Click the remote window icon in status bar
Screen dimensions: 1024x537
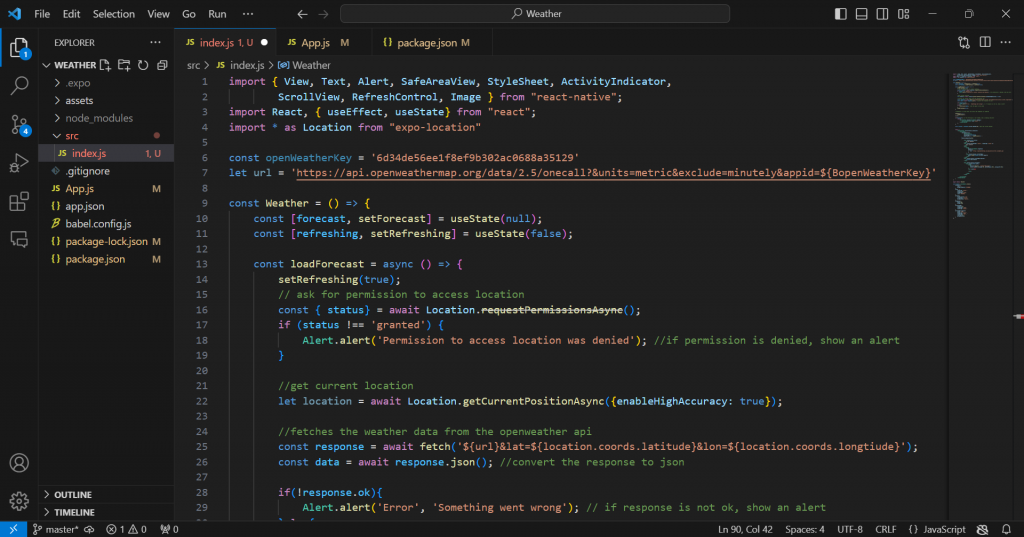pyautogui.click(x=13, y=529)
